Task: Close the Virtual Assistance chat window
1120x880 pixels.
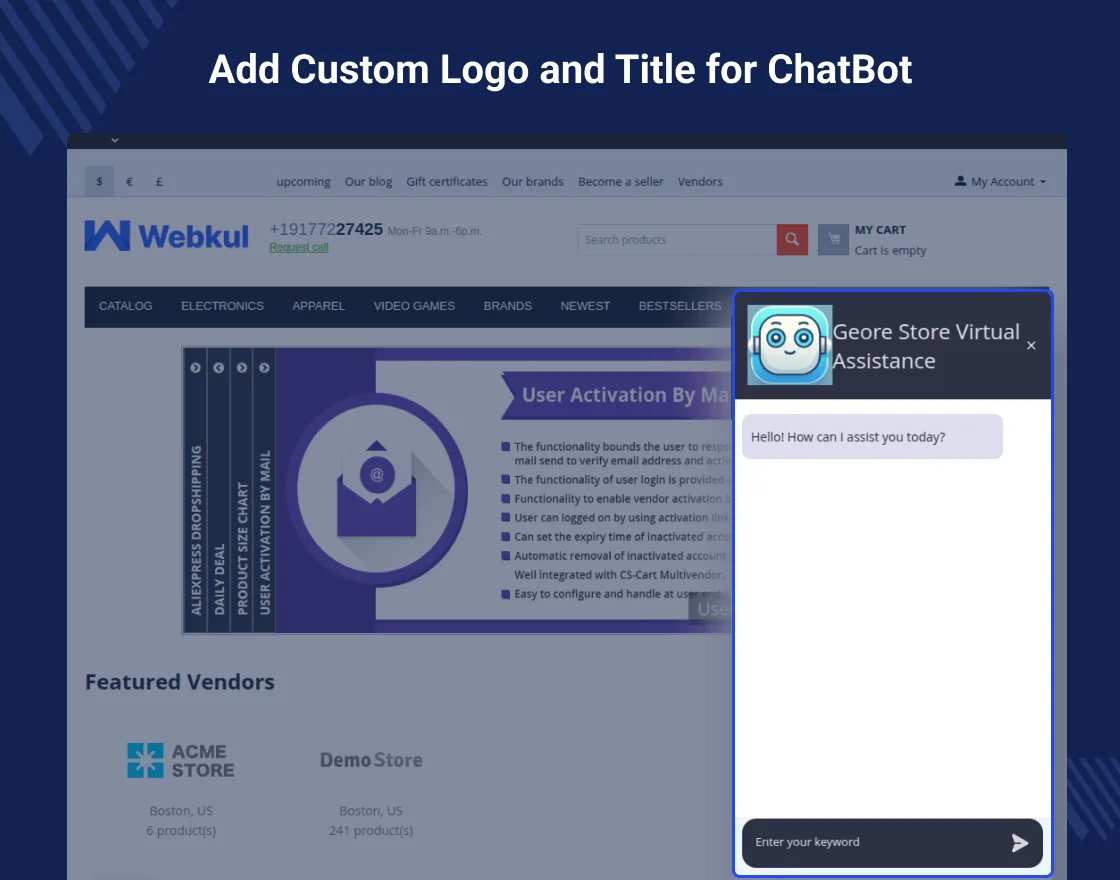Action: [x=1031, y=346]
